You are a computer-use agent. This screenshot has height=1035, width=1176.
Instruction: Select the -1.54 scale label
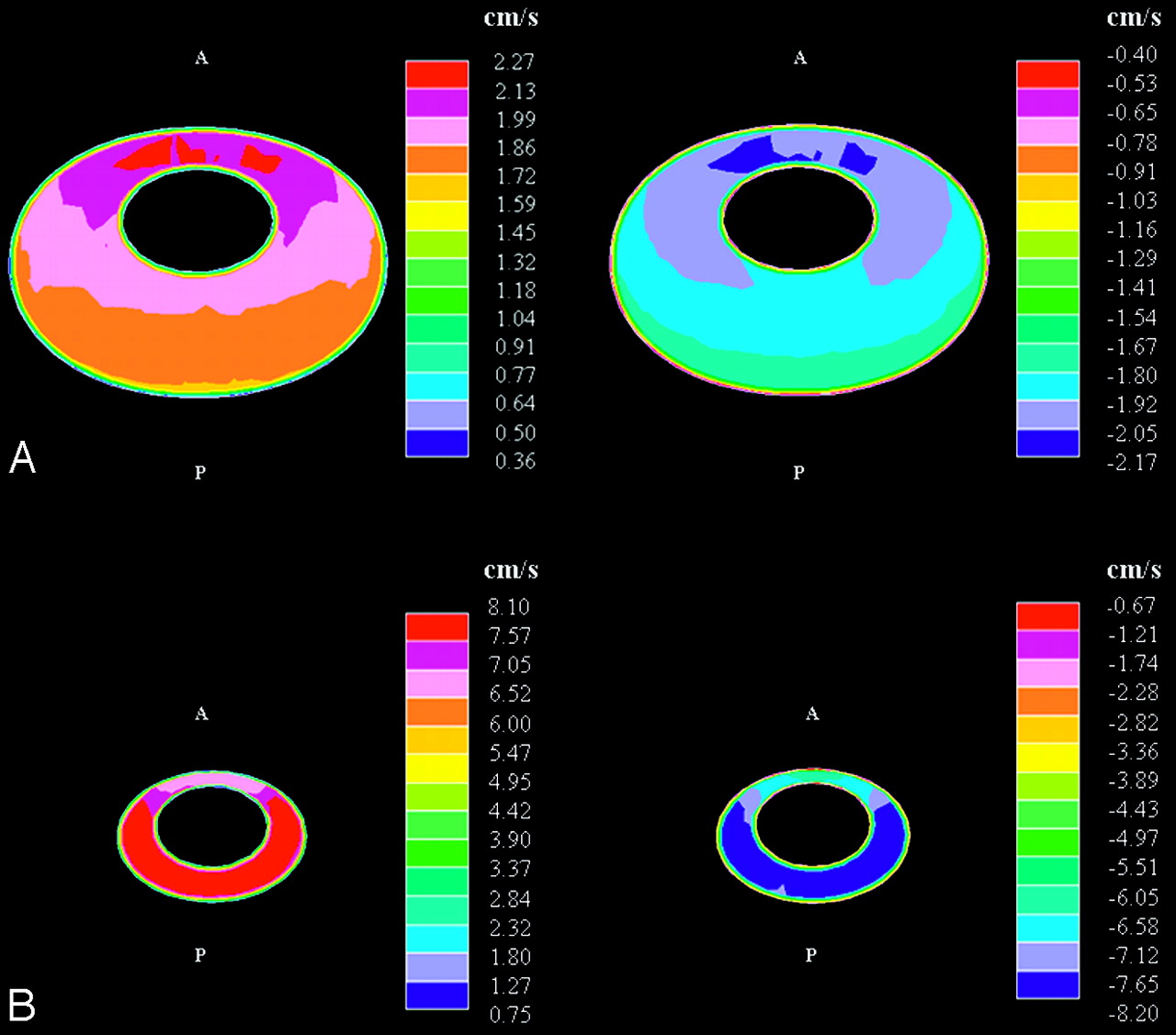(x=1132, y=317)
